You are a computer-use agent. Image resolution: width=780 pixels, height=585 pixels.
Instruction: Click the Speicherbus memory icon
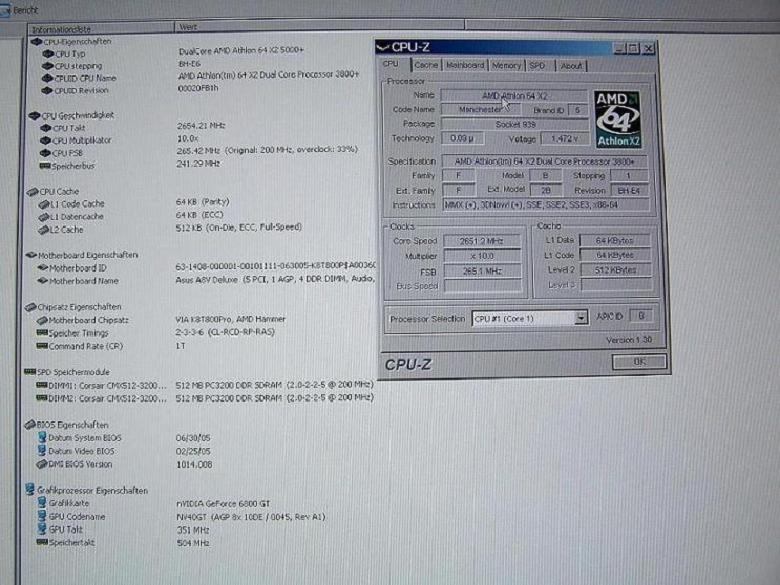coord(45,166)
